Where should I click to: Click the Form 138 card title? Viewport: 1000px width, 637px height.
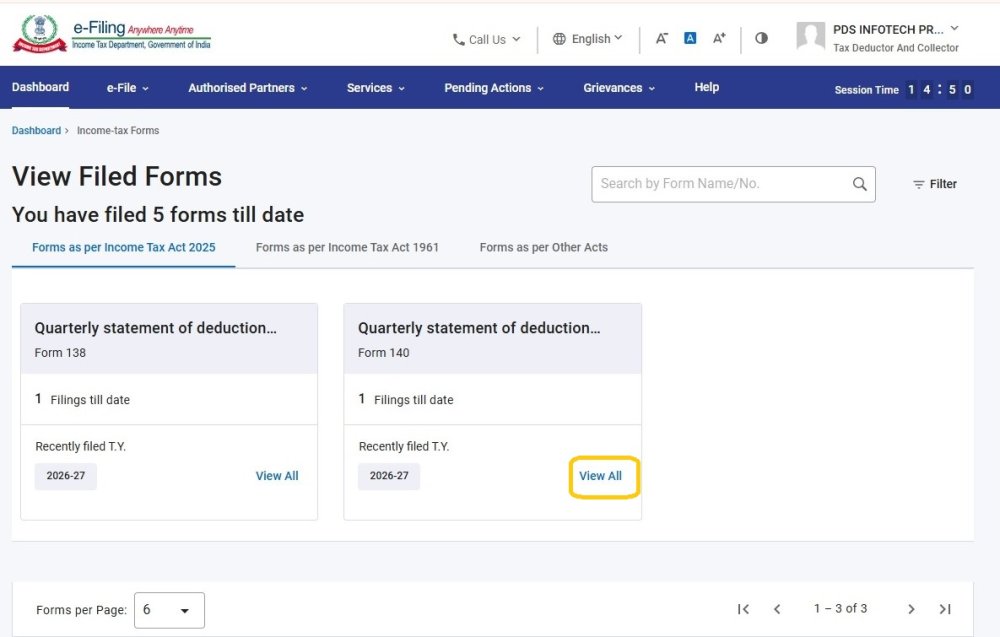click(156, 328)
